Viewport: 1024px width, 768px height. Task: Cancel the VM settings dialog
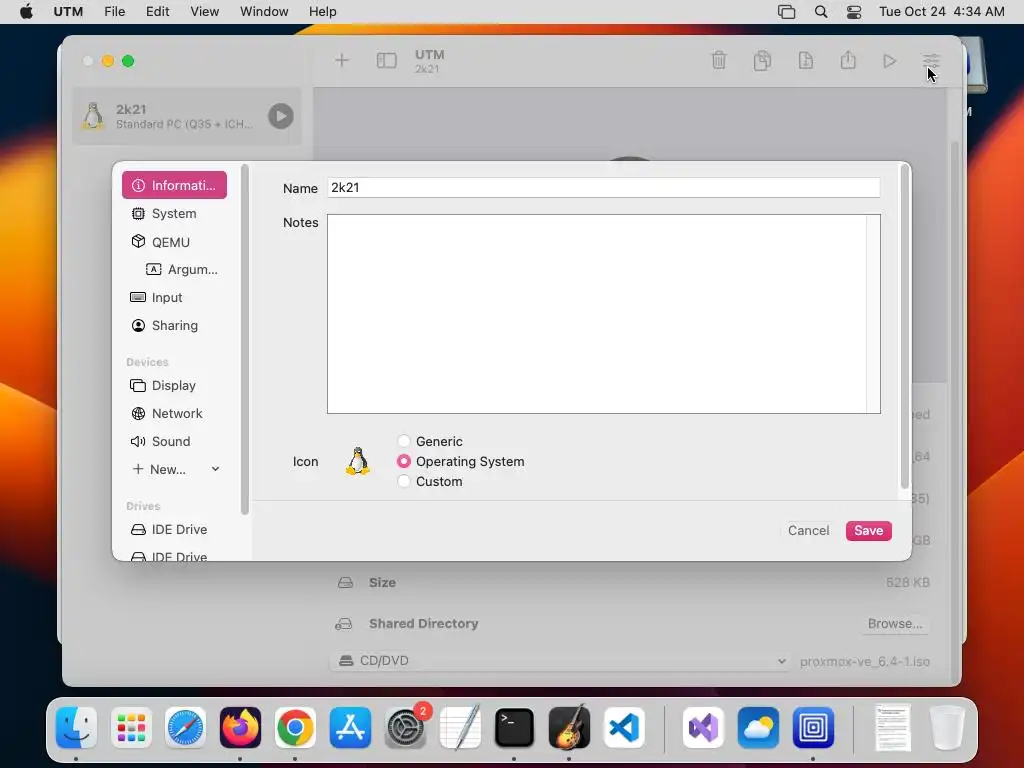(808, 530)
